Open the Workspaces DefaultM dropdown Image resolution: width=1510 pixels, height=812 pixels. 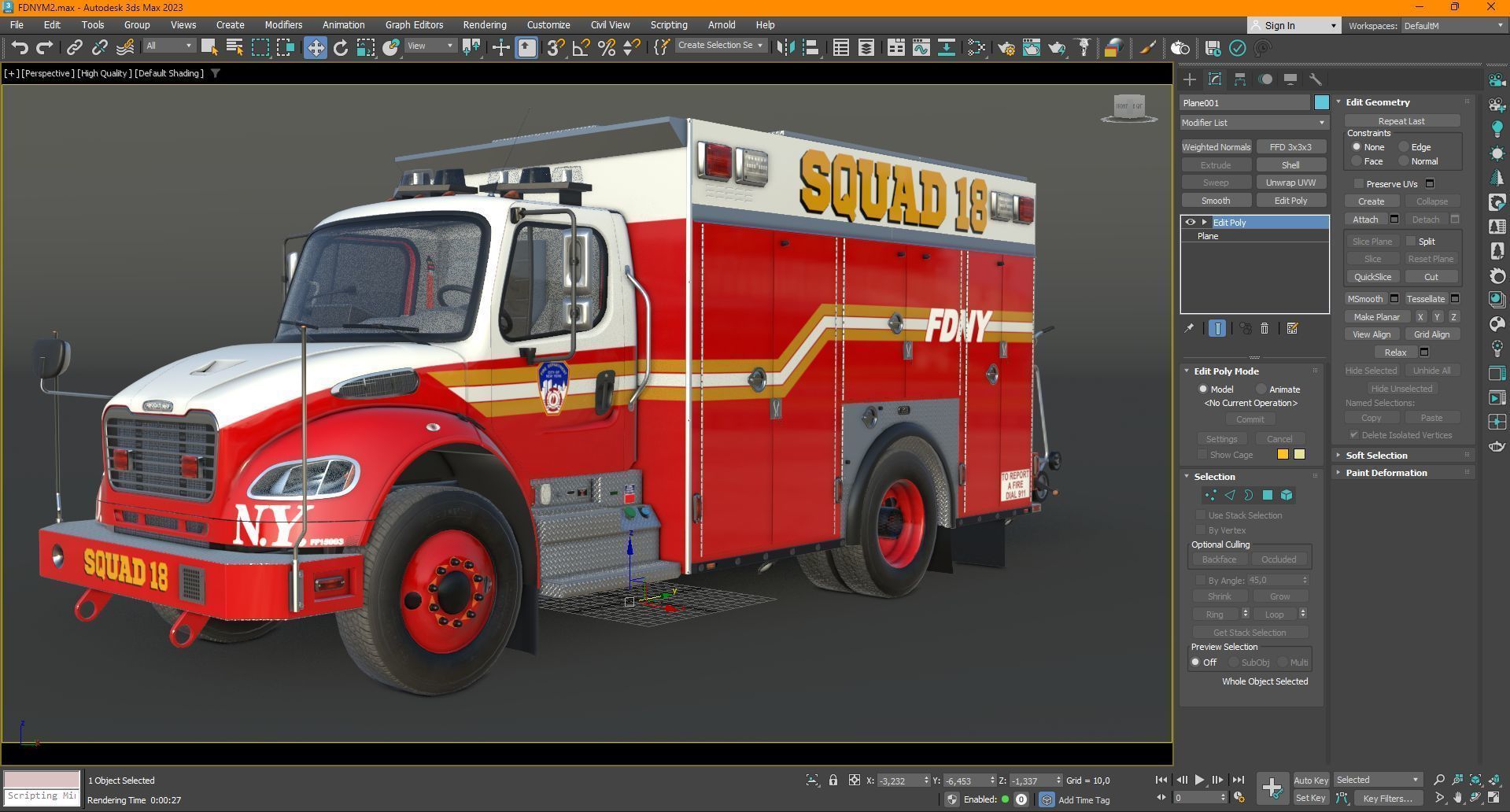coord(1453,26)
